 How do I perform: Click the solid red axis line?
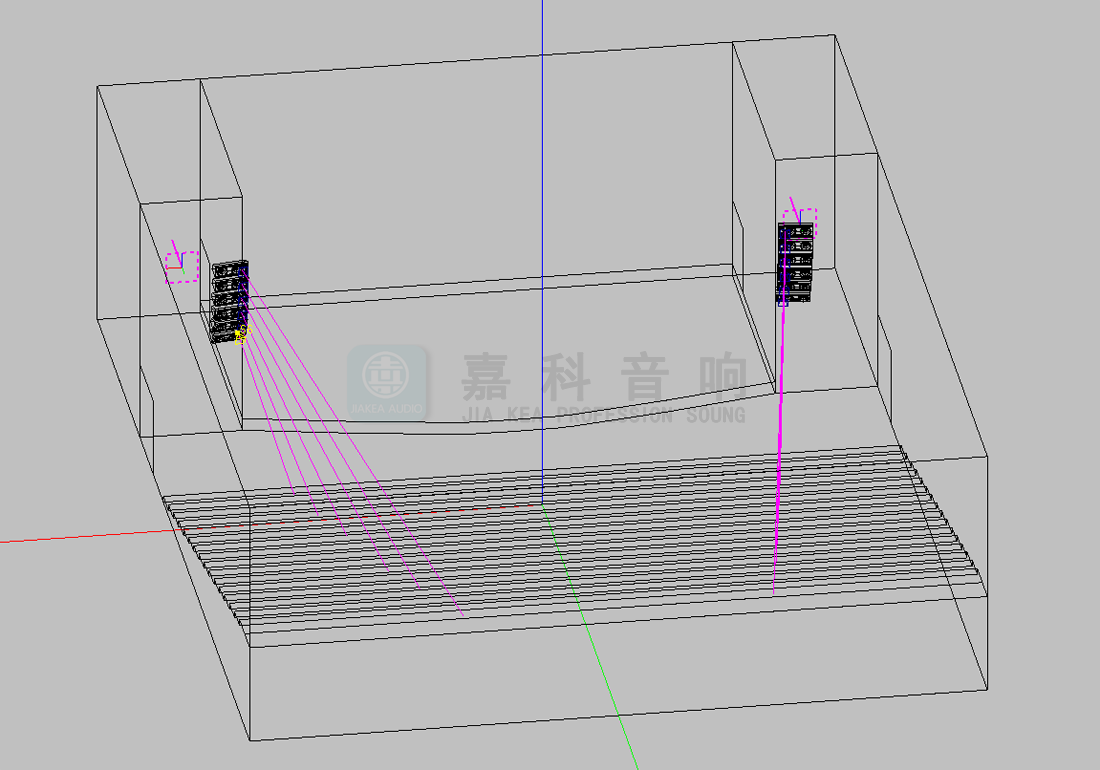click(x=80, y=536)
